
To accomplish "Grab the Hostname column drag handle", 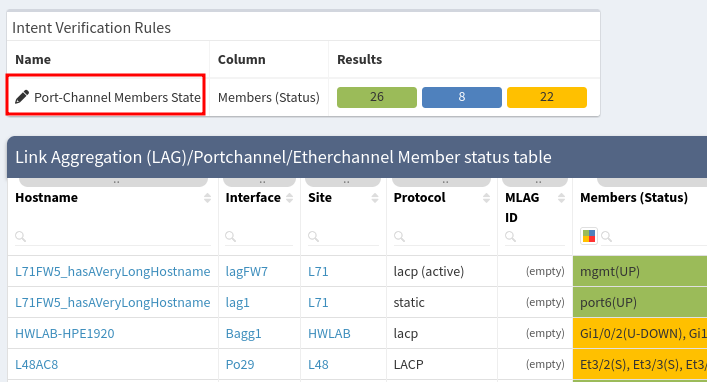I will coord(114,182).
